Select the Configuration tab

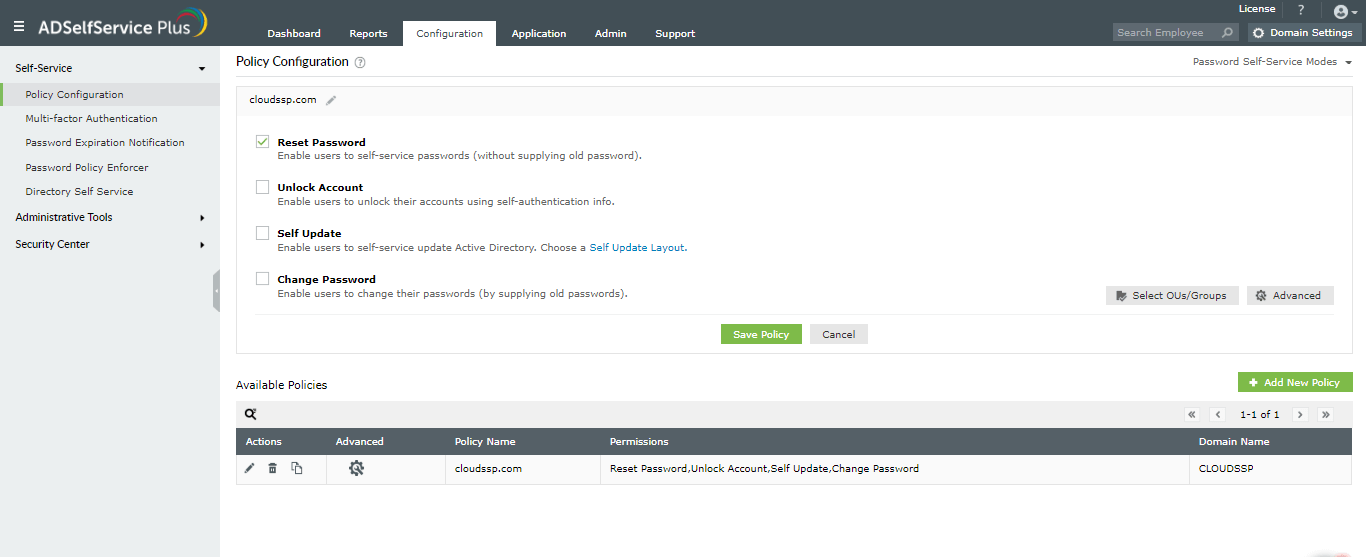tap(449, 33)
